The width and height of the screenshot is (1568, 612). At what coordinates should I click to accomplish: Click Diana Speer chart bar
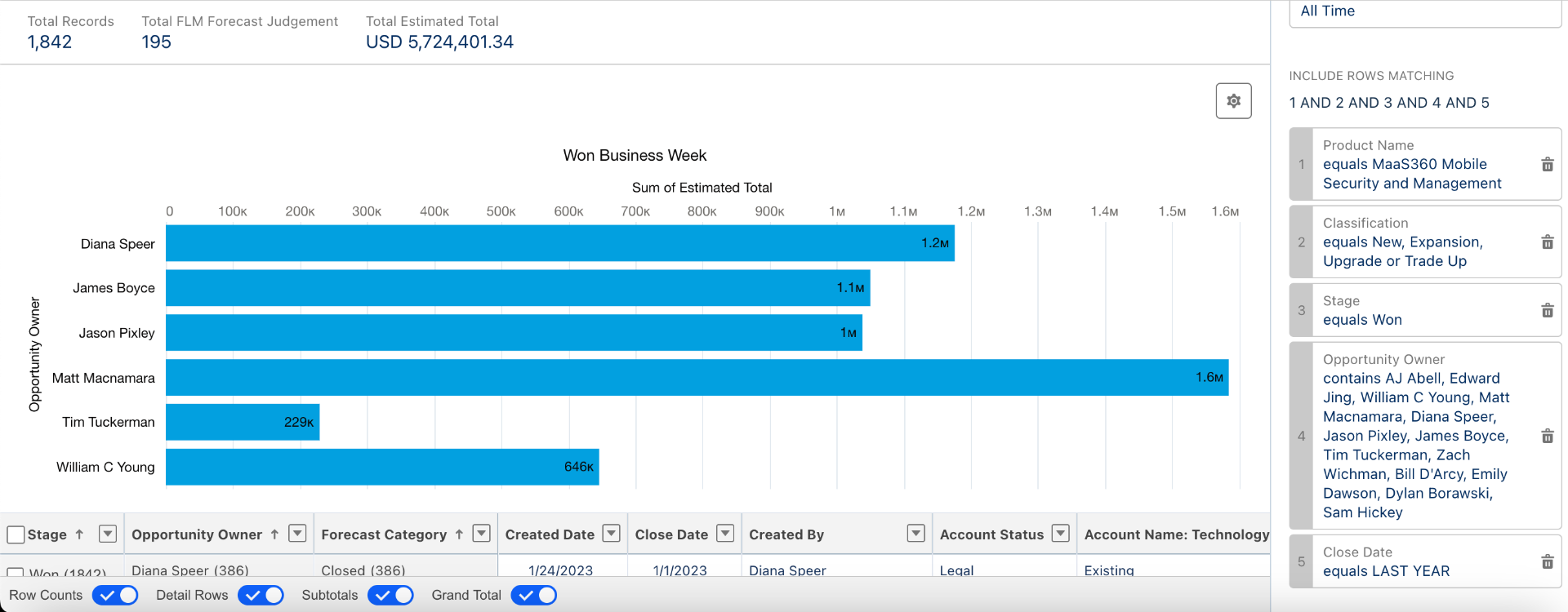pos(560,243)
